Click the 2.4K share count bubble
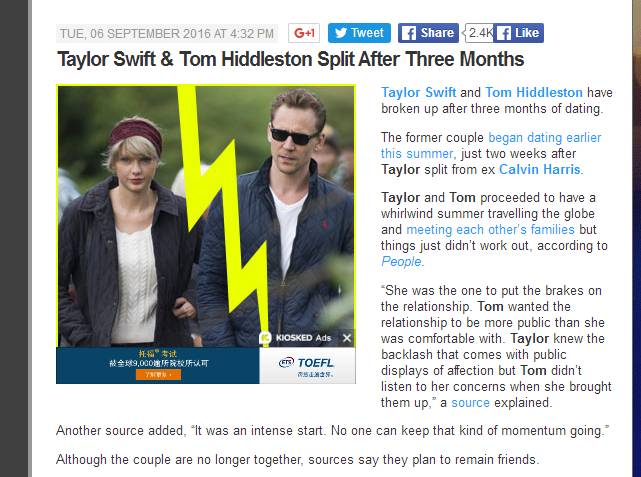641x477 pixels. 478,33
